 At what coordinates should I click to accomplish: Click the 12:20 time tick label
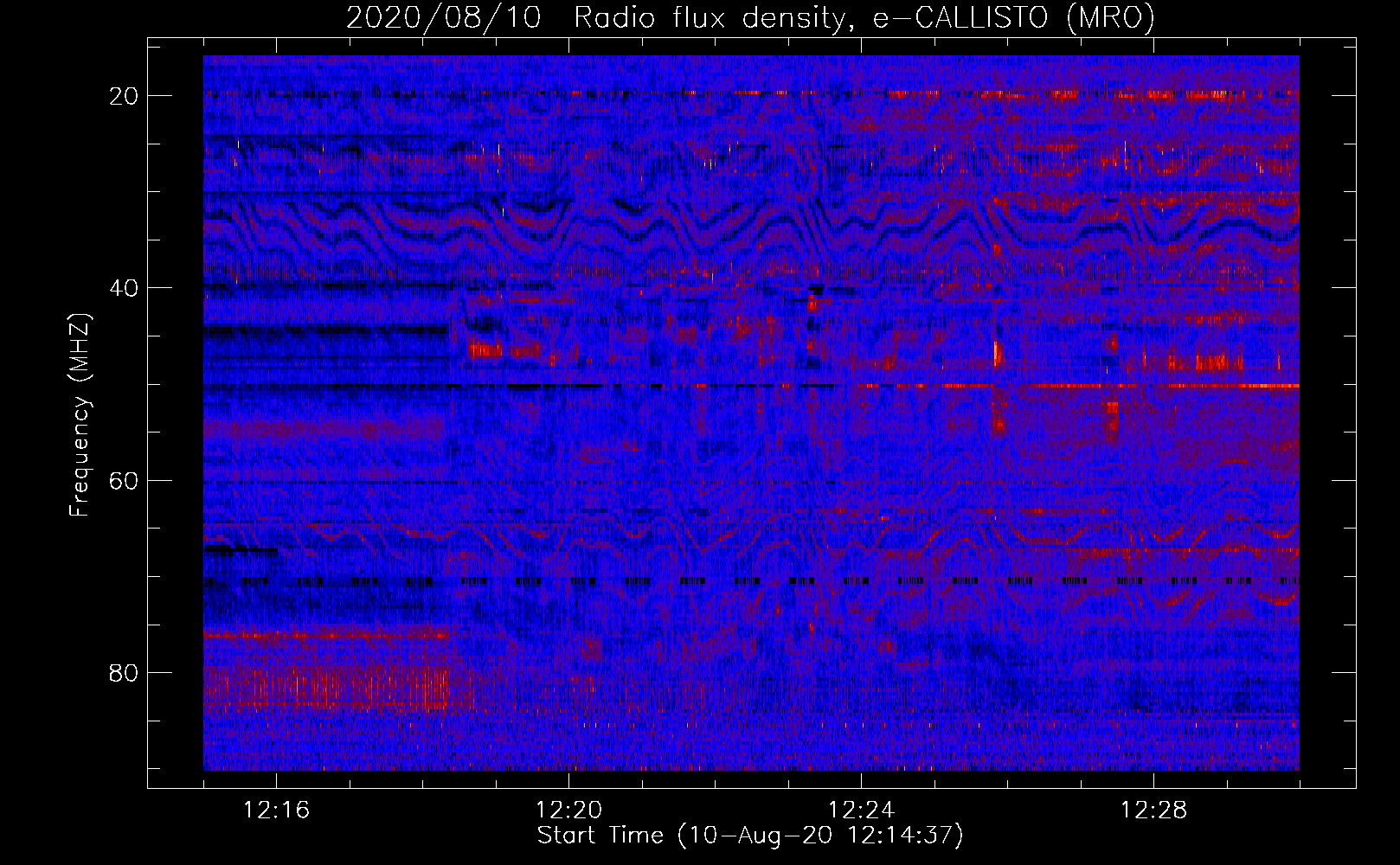pyautogui.click(x=568, y=811)
